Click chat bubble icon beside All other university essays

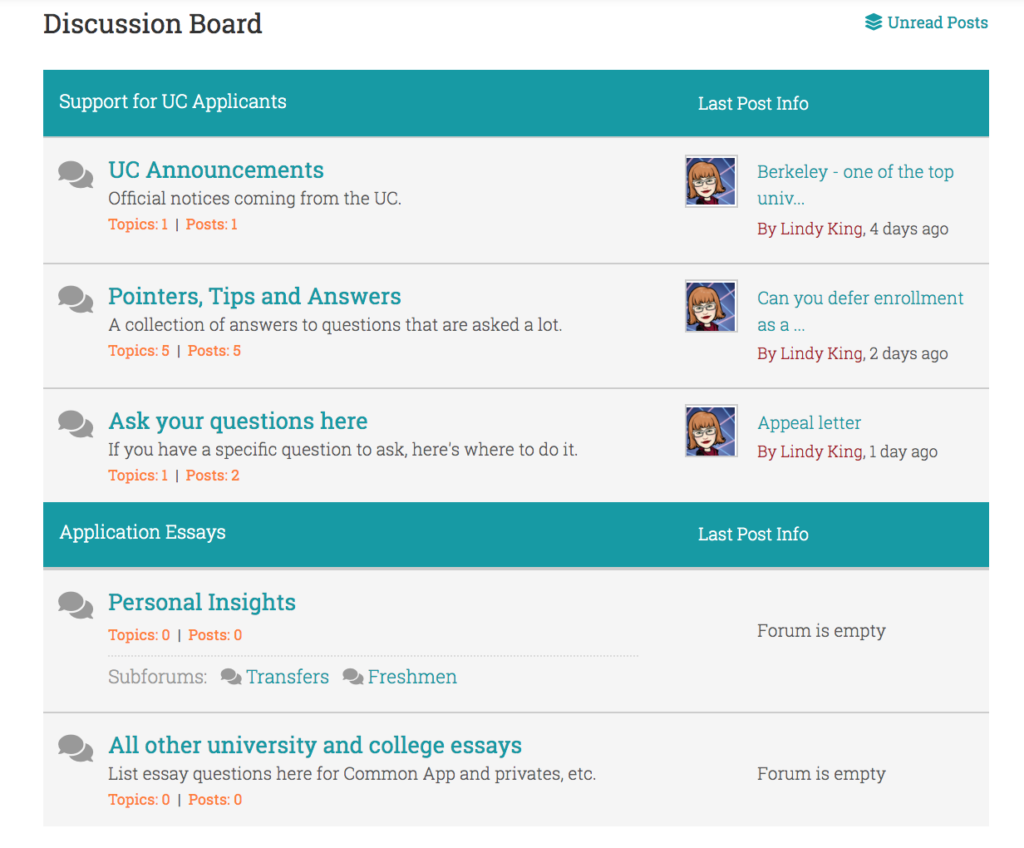coord(76,749)
